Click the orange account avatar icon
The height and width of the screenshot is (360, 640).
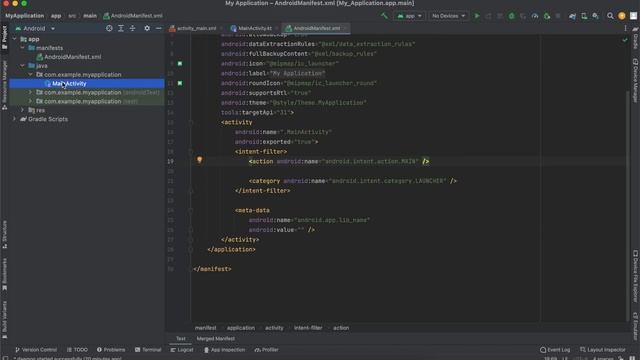point(622,16)
